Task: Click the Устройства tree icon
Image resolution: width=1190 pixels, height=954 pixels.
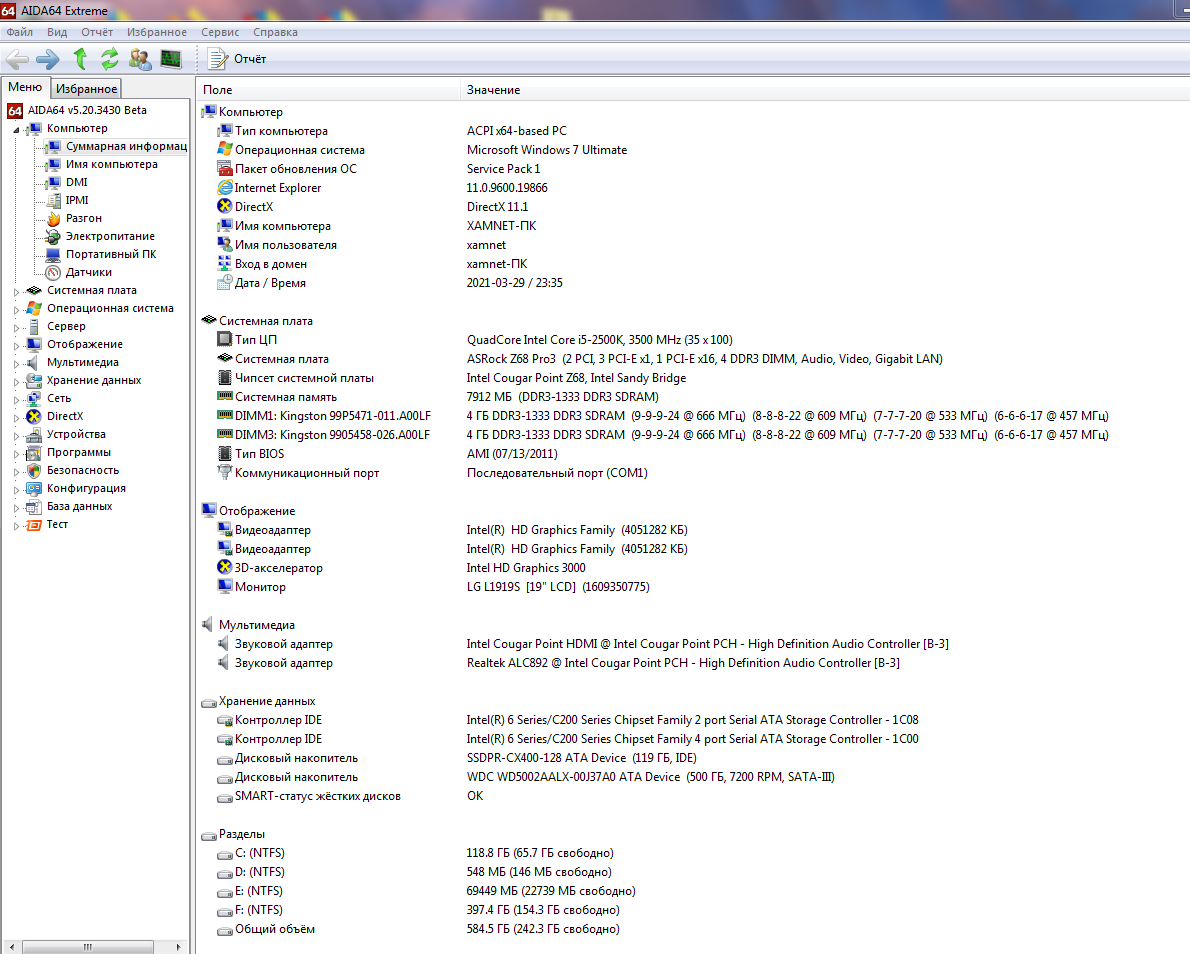Action: tap(34, 435)
